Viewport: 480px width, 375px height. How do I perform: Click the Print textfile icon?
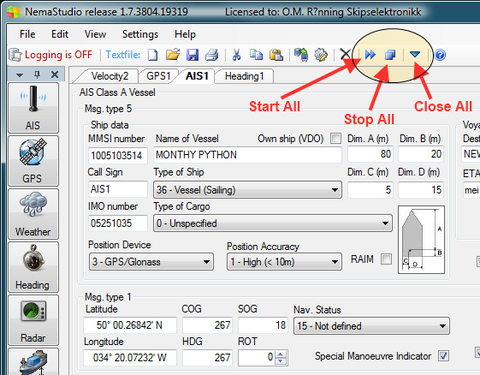[x=212, y=55]
